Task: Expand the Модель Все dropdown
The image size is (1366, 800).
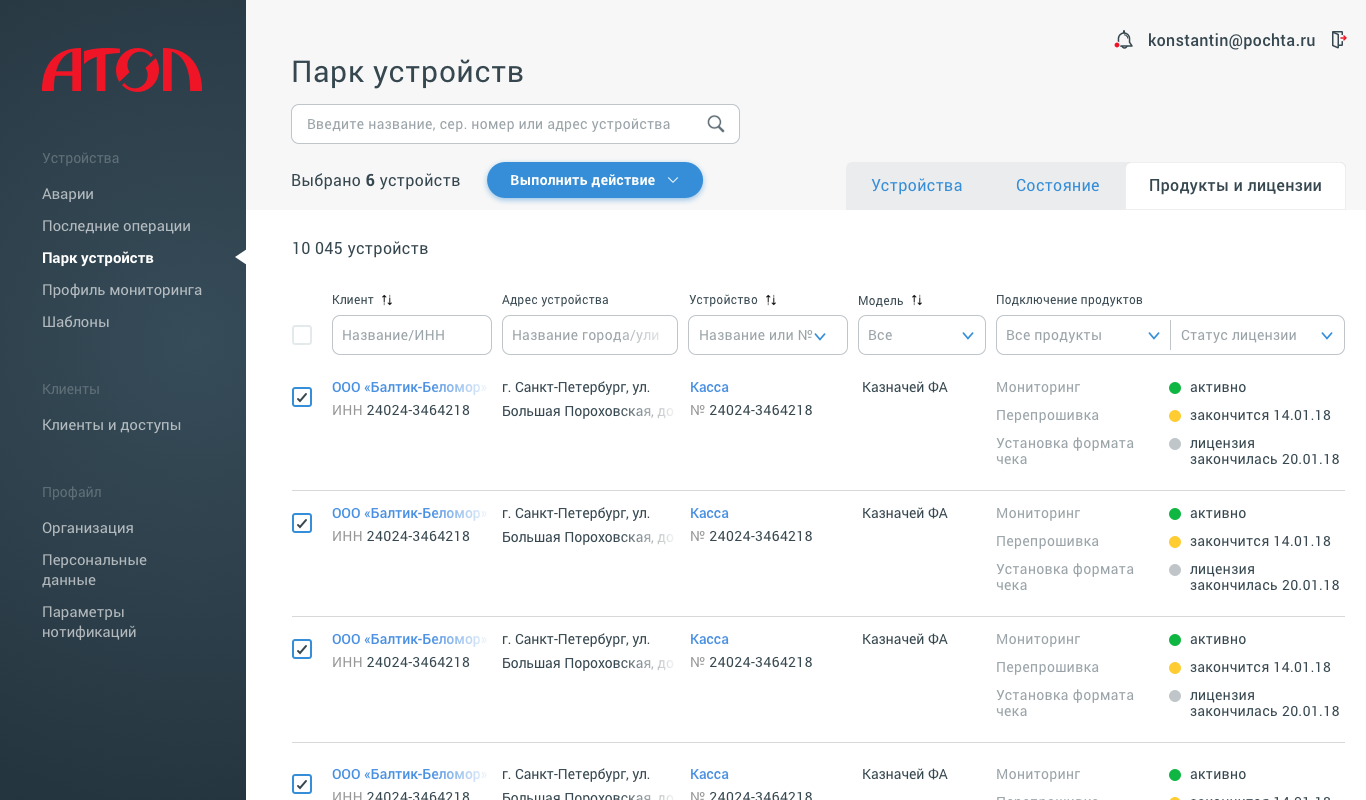Action: [x=922, y=335]
